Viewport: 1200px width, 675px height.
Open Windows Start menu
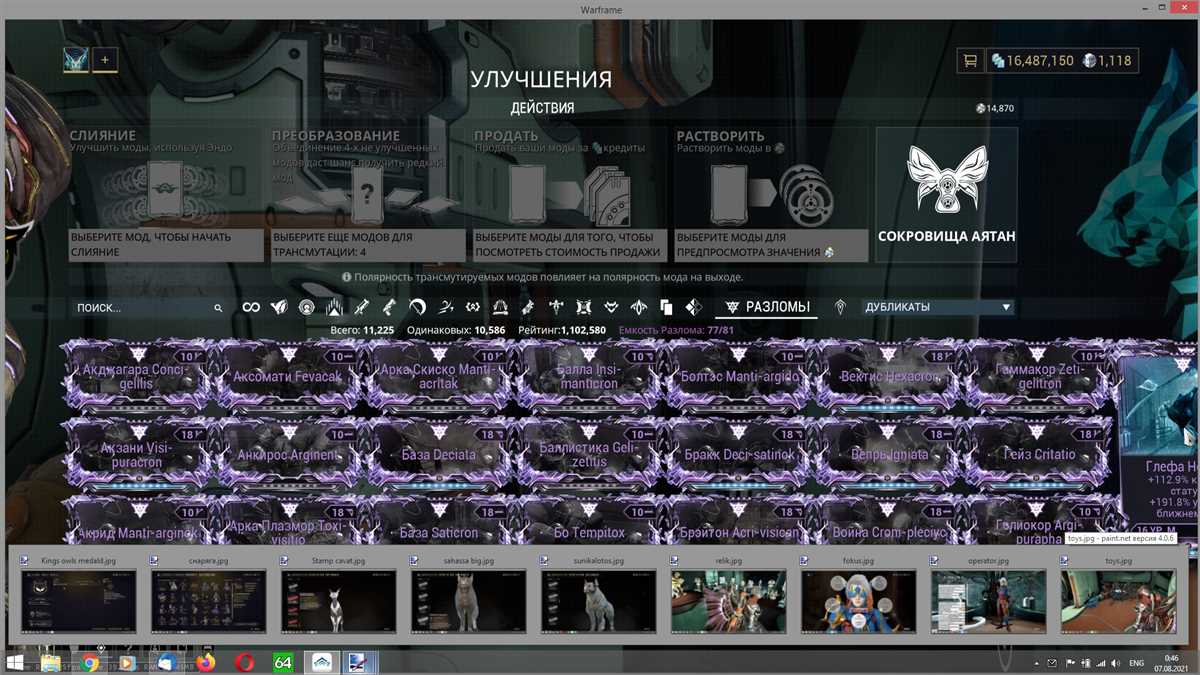point(17,662)
